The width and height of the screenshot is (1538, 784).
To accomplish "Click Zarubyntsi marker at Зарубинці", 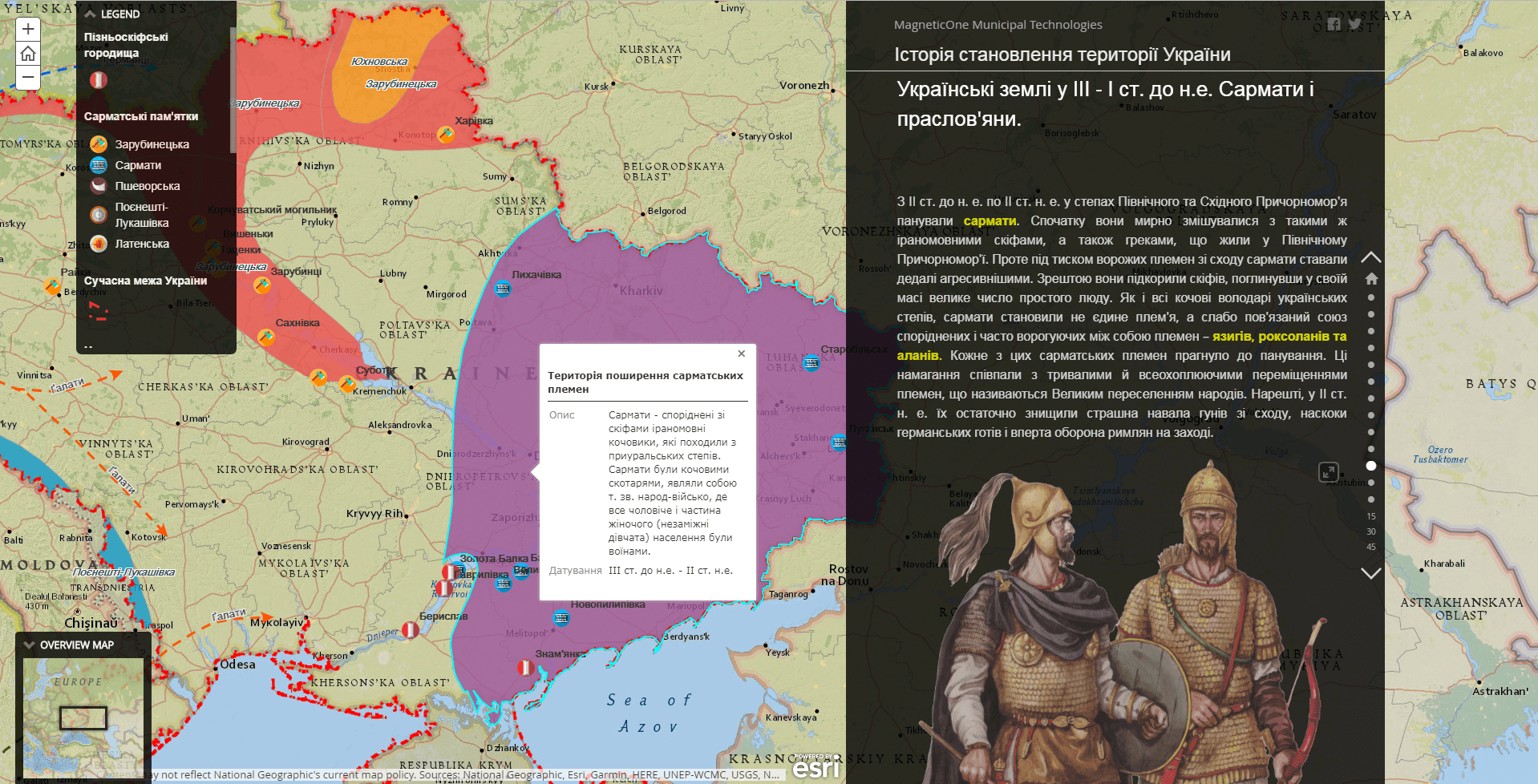I will pyautogui.click(x=262, y=285).
